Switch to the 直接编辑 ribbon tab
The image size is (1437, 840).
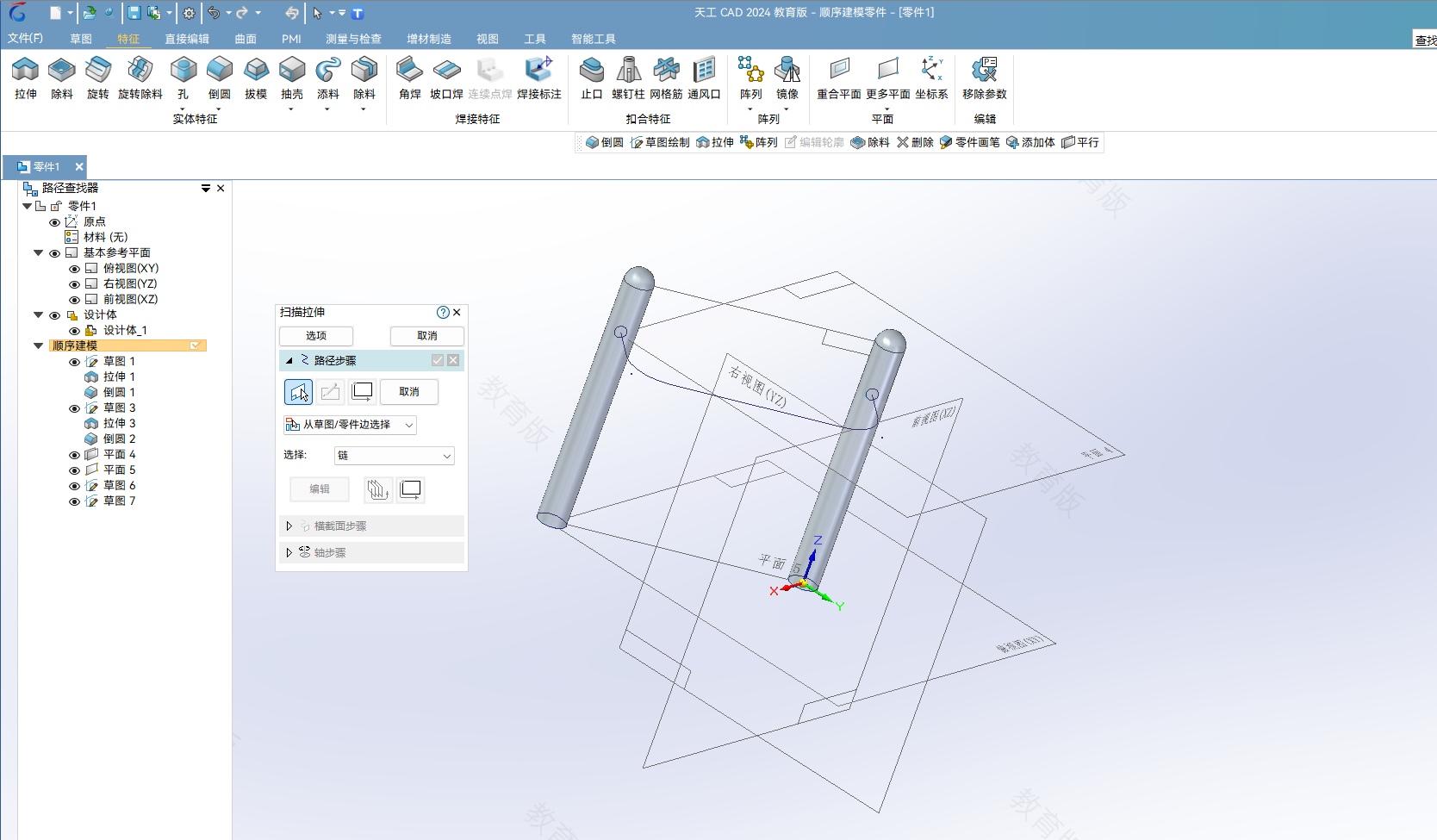coord(187,39)
